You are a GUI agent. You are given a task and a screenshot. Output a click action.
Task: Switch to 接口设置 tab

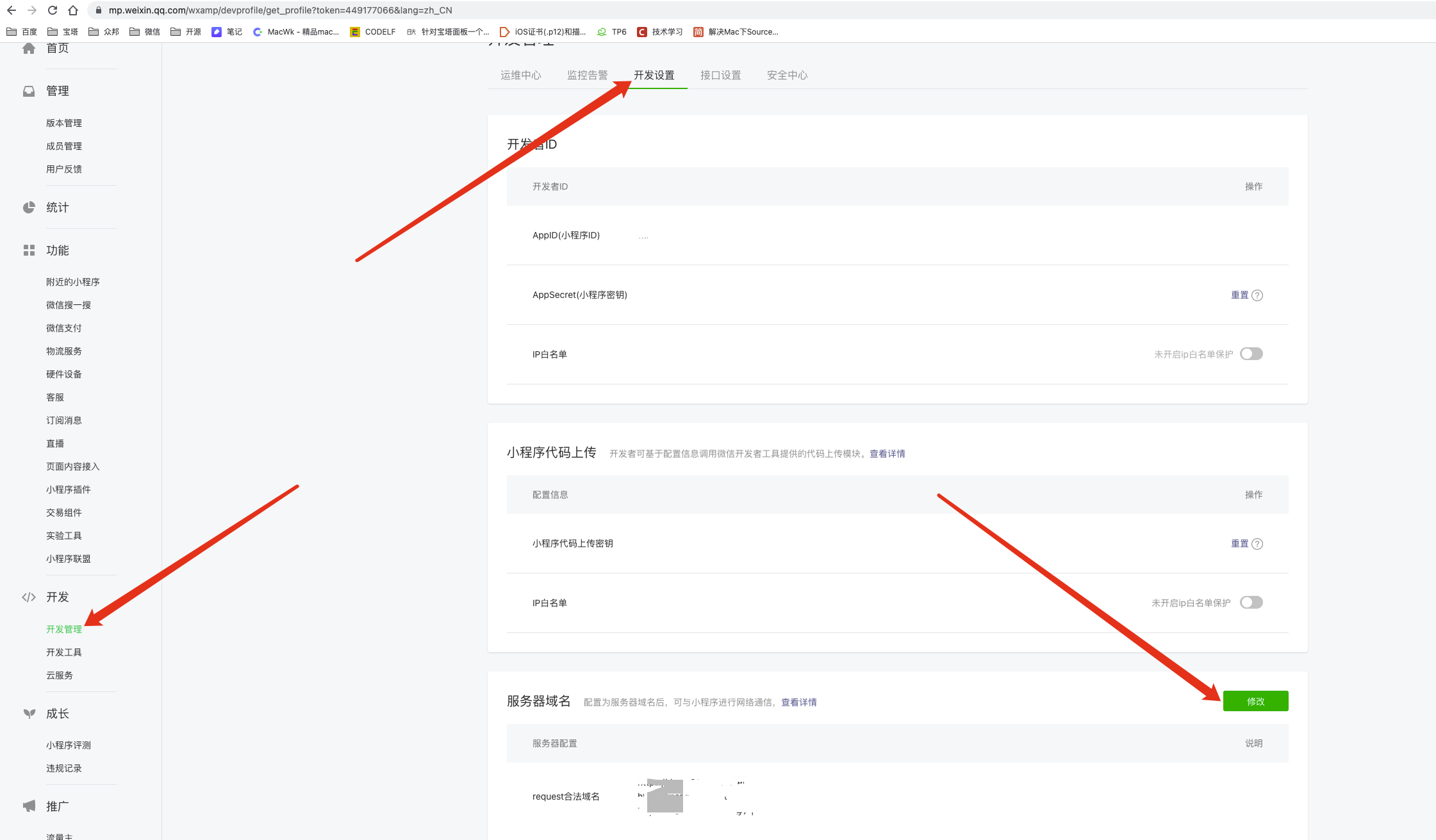[718, 75]
